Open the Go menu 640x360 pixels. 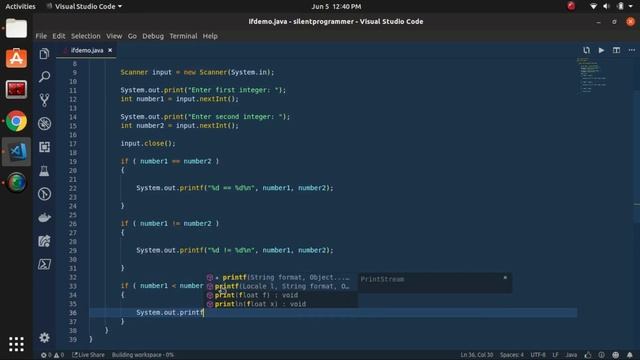click(x=132, y=36)
